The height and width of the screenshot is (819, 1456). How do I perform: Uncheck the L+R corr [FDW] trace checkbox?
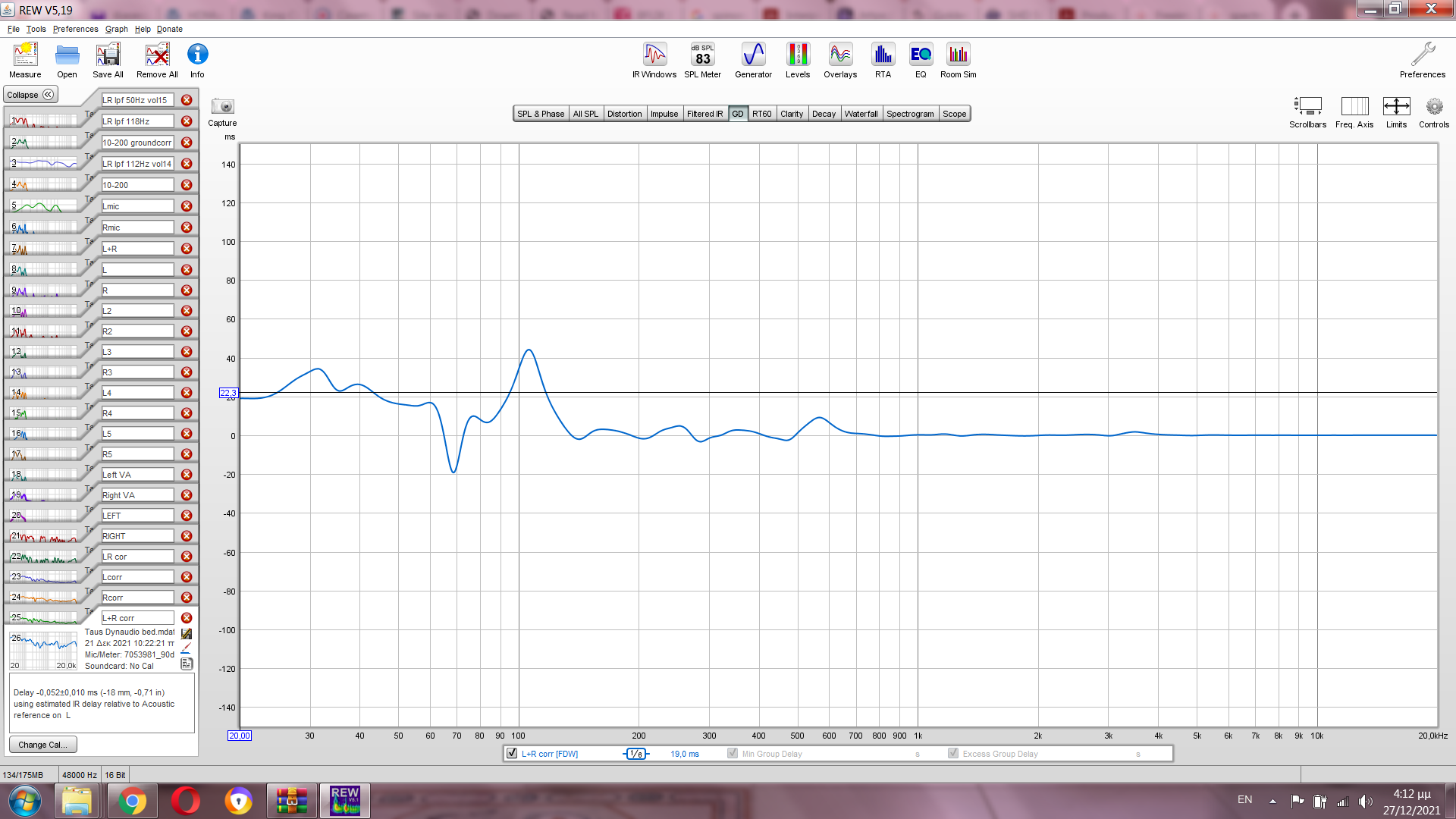click(512, 754)
